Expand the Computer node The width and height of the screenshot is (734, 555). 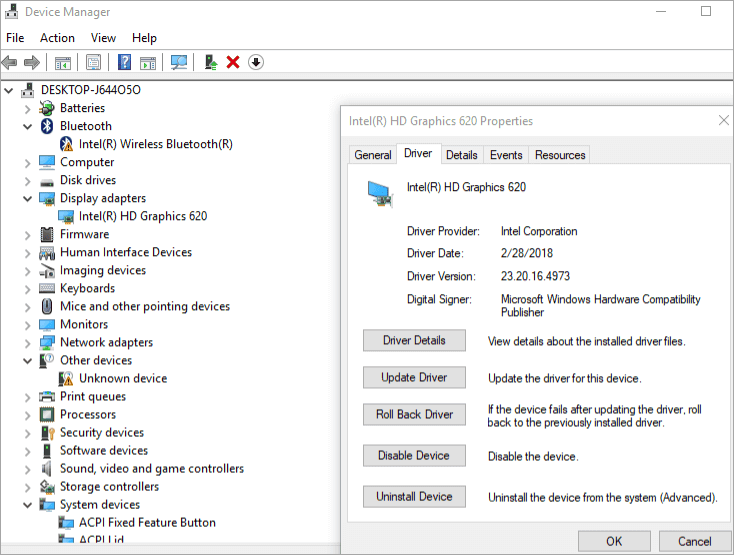tap(28, 163)
